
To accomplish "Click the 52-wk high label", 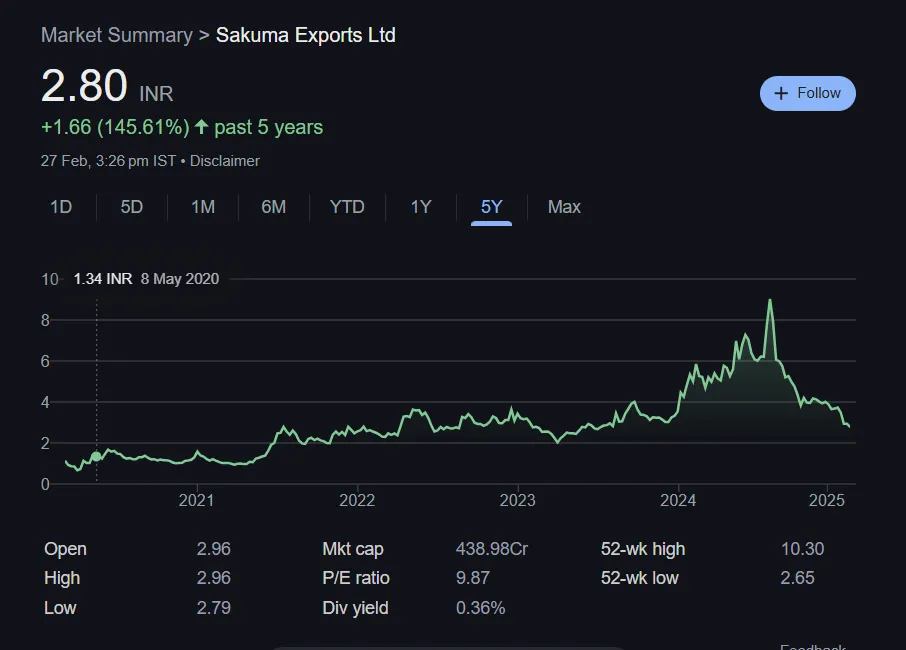I will click(x=643, y=549).
